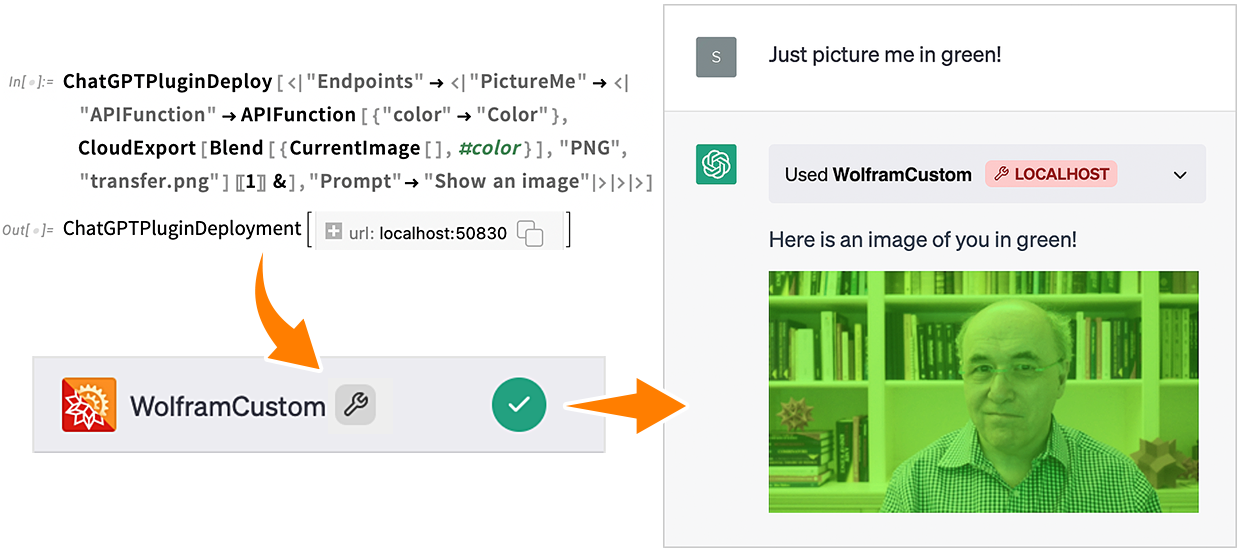The height and width of the screenshot is (554, 1240).
Task: Click the copy icon next to localhost:50830
Action: coord(530,234)
